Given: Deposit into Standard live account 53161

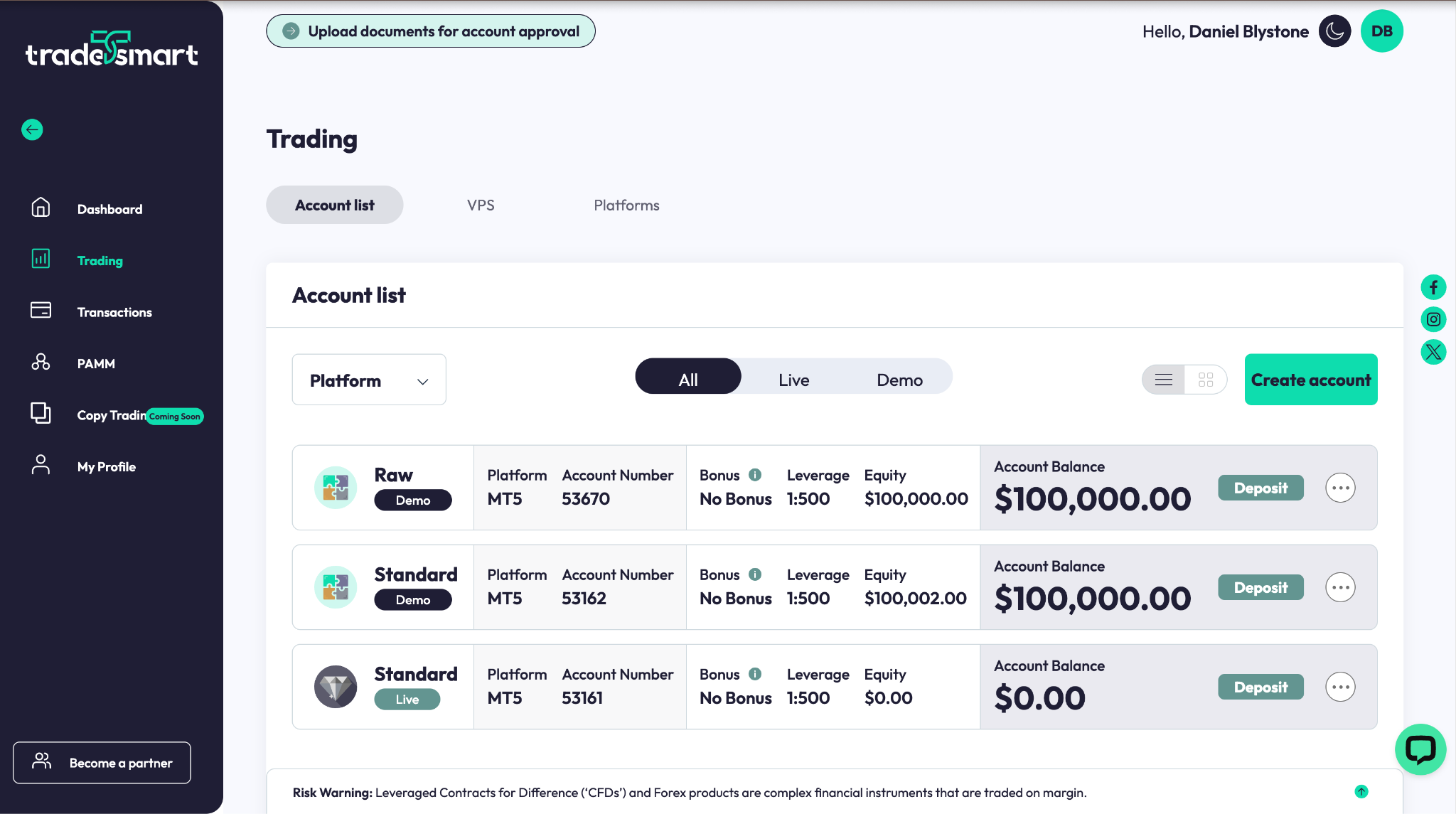Looking at the screenshot, I should pos(1260,687).
